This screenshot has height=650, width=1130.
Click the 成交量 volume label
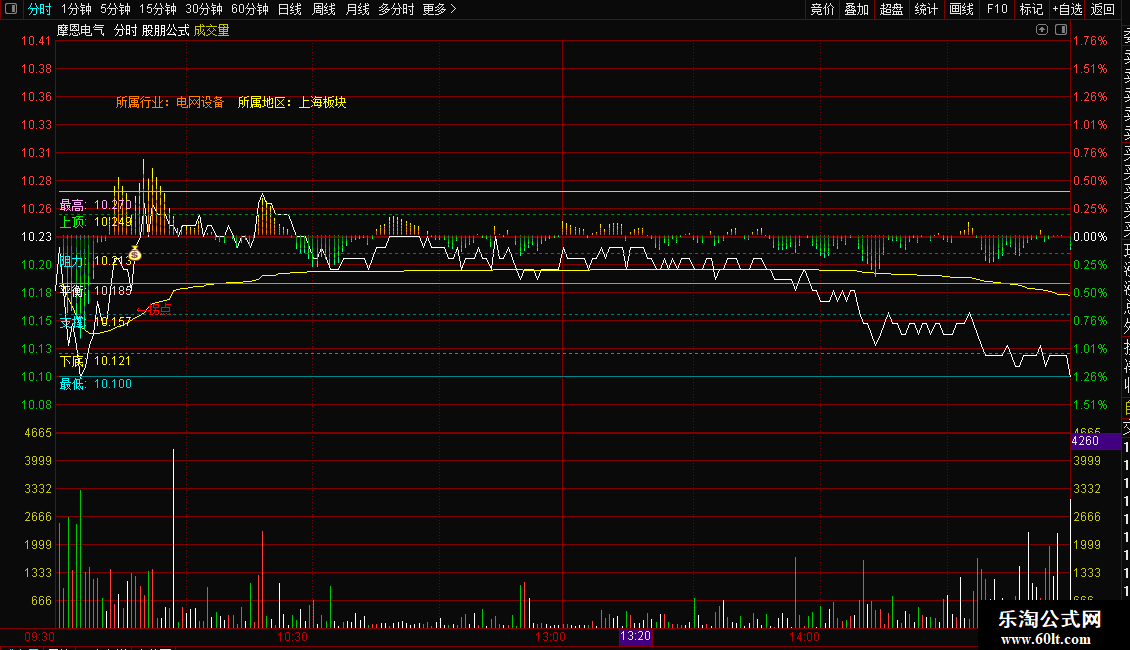[211, 30]
